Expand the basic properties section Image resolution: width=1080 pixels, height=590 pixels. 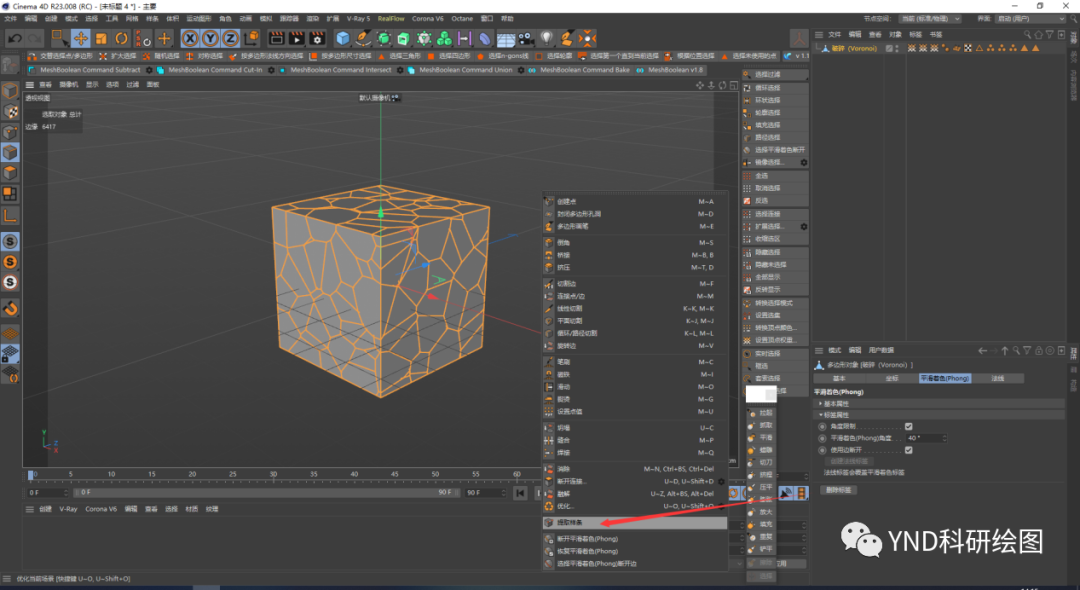939,403
